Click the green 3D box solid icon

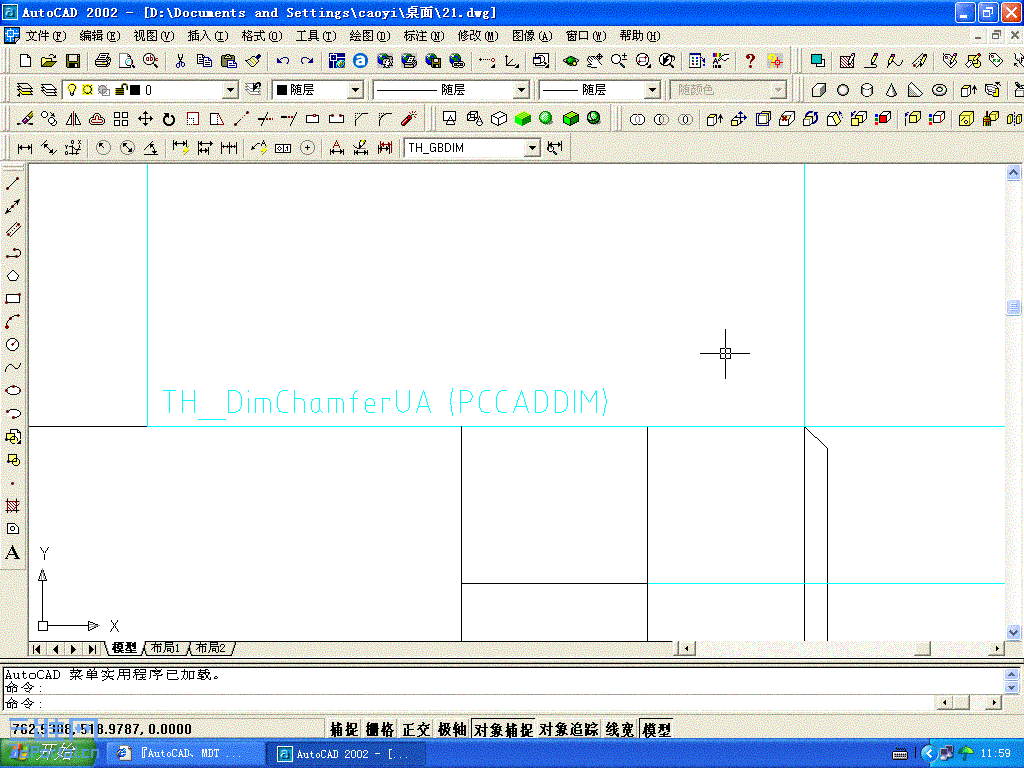click(x=522, y=119)
